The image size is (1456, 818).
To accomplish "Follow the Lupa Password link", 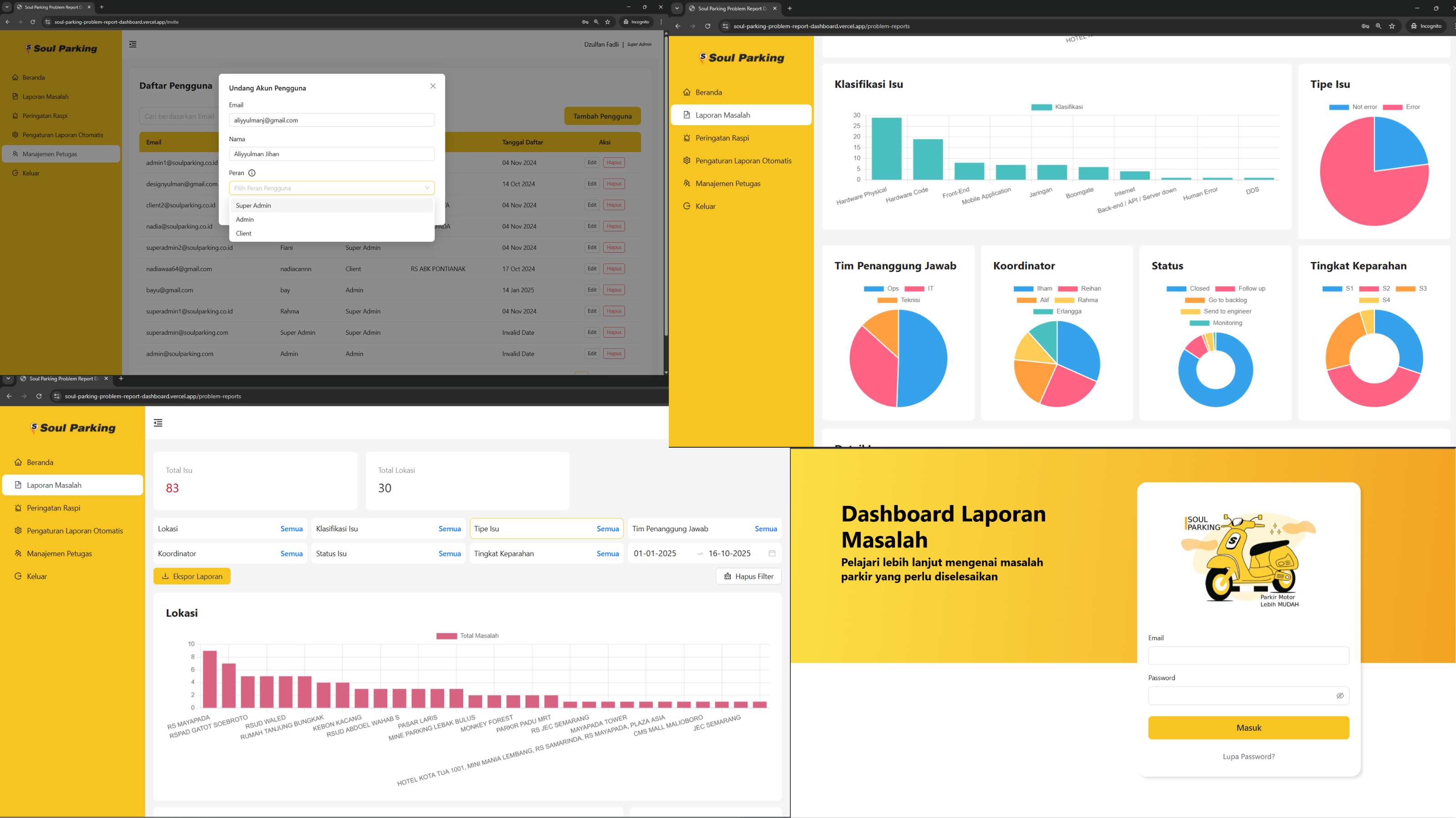I will point(1249,757).
